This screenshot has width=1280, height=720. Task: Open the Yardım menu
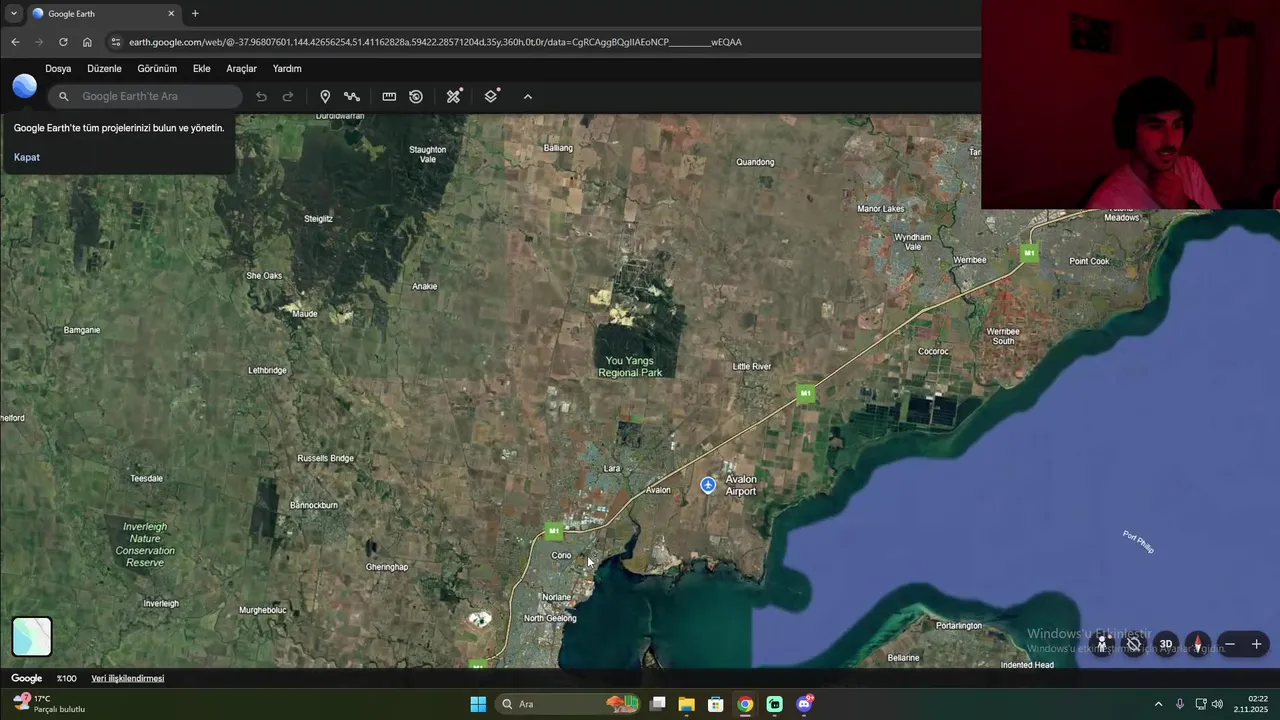pyautogui.click(x=287, y=69)
